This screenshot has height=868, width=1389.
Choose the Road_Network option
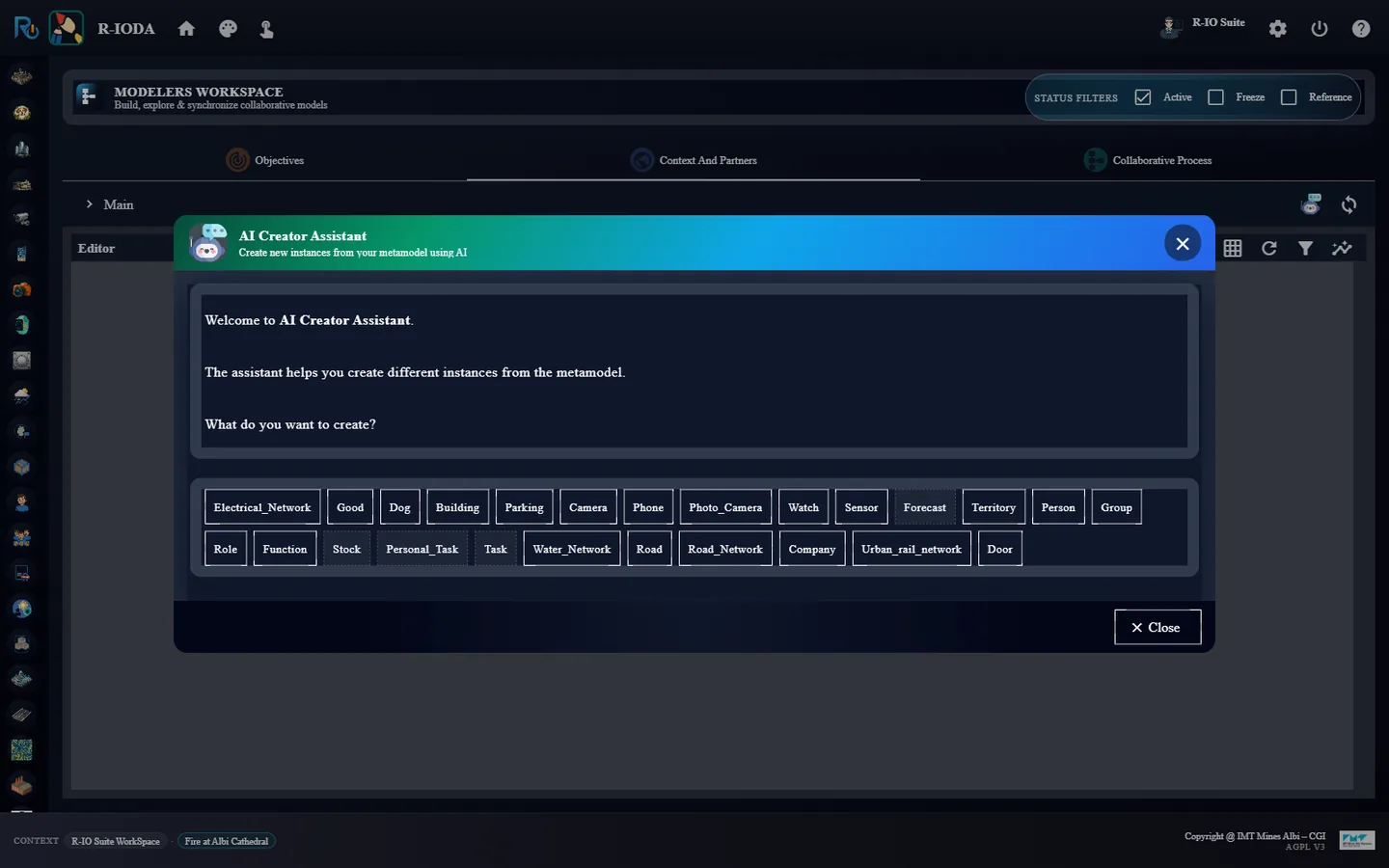(725, 549)
